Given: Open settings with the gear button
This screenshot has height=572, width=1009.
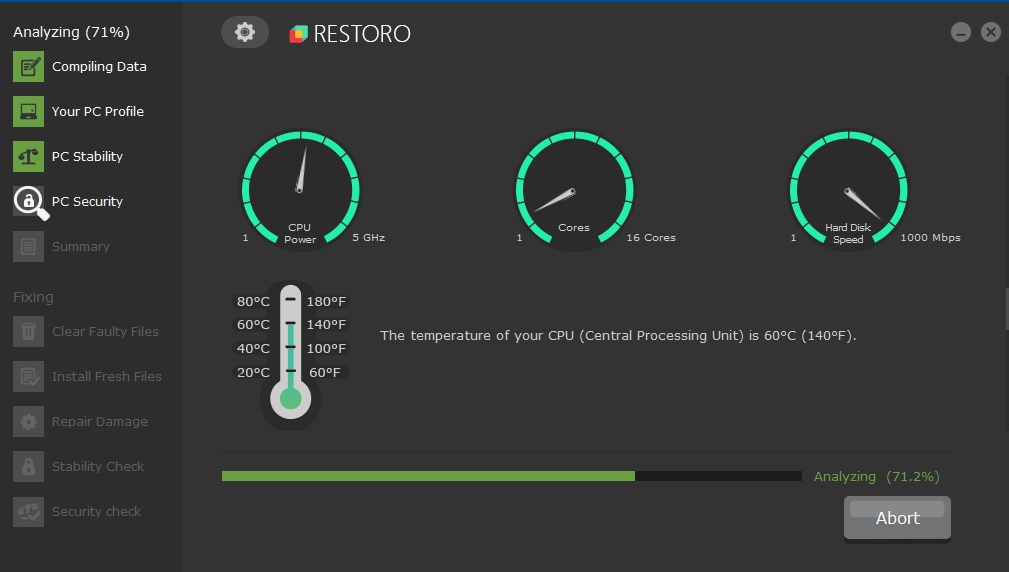Looking at the screenshot, I should [245, 32].
